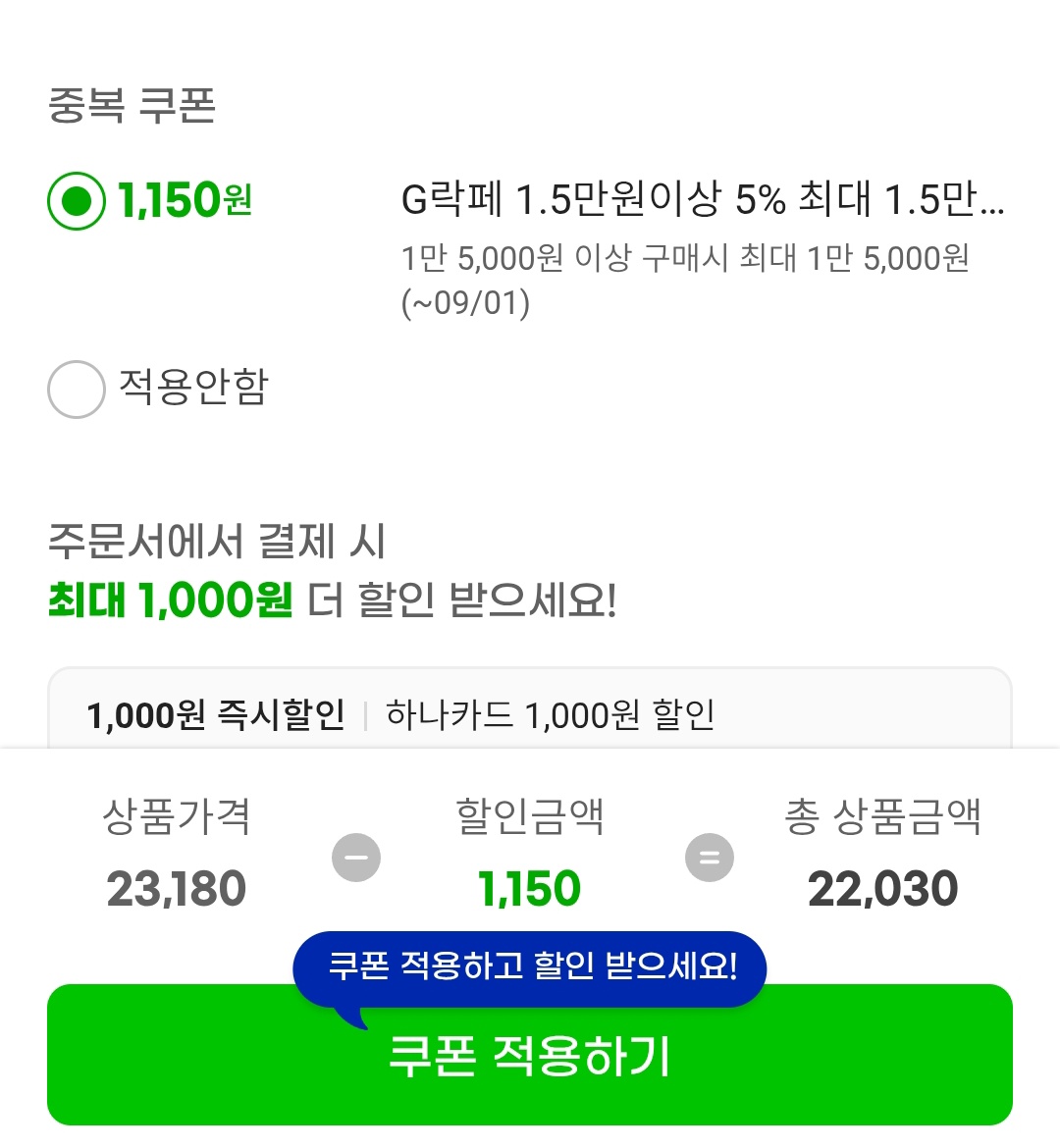The height and width of the screenshot is (1148, 1060).
Task: Click the 총 상품금액 label
Action: pyautogui.click(x=882, y=816)
